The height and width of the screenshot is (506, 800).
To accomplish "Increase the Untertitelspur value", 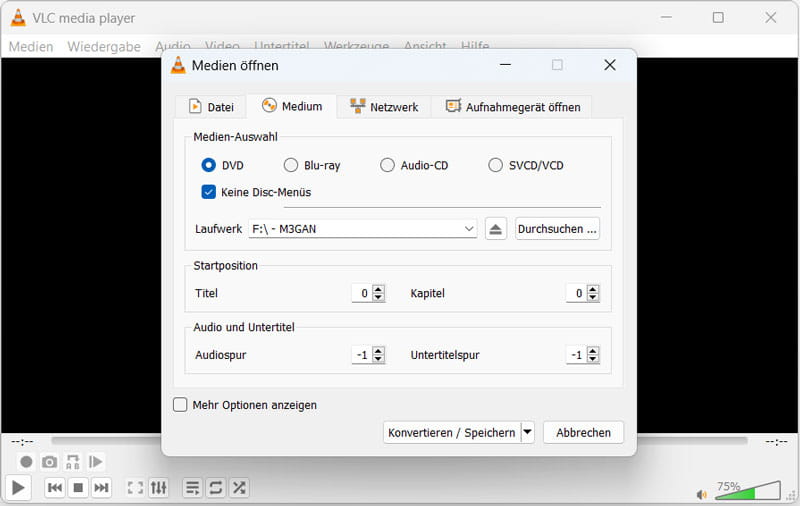I will point(592,351).
